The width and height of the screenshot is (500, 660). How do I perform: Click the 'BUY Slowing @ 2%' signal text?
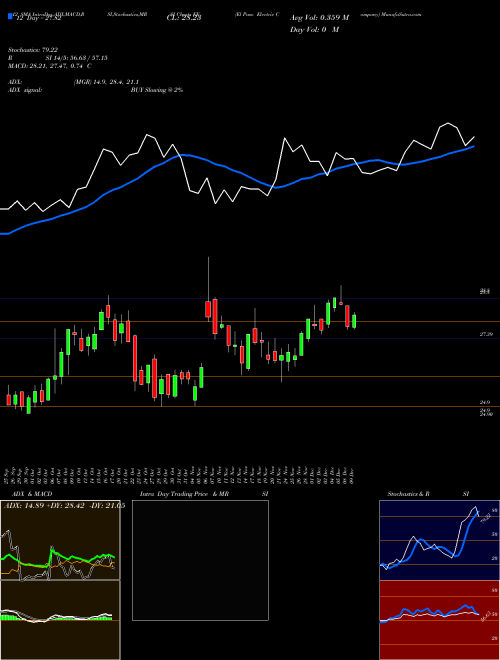tap(157, 90)
